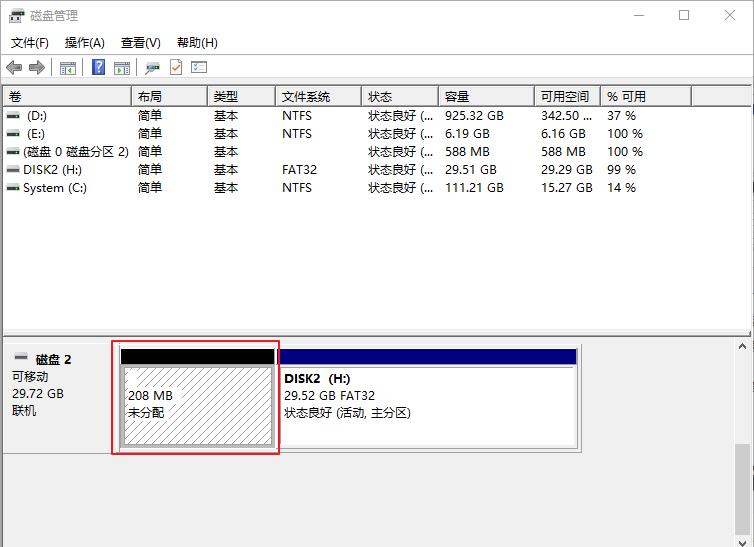
Task: Sort by the % 可用 column header
Action: click(x=646, y=97)
